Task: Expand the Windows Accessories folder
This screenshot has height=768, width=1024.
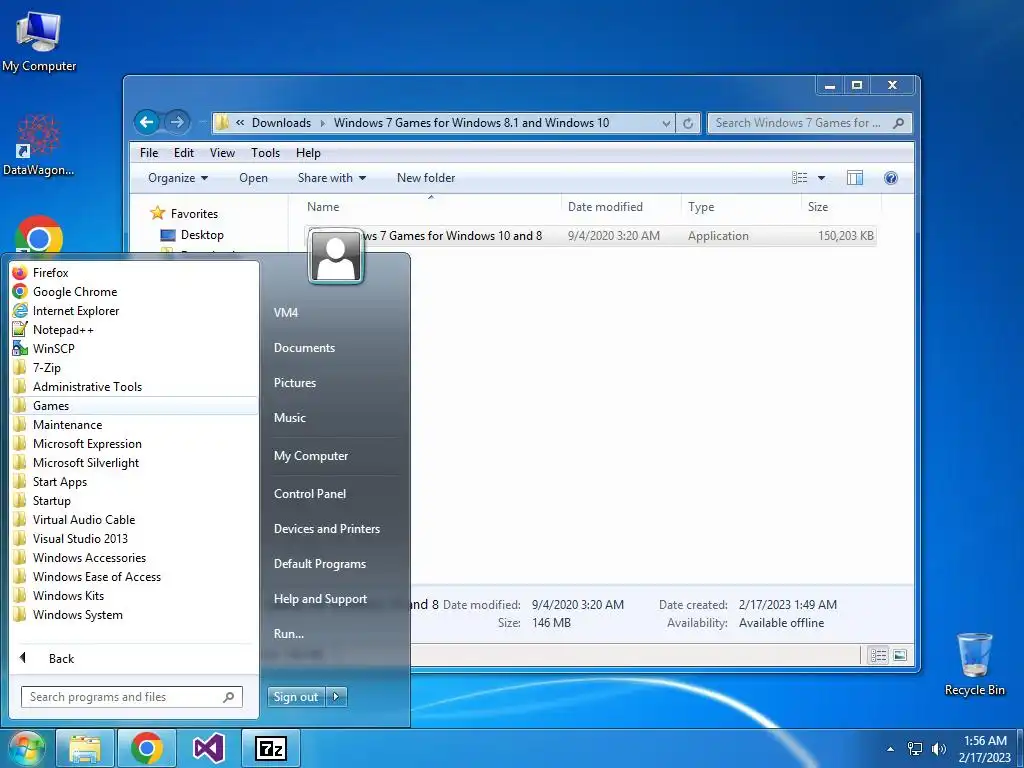Action: pyautogui.click(x=134, y=557)
